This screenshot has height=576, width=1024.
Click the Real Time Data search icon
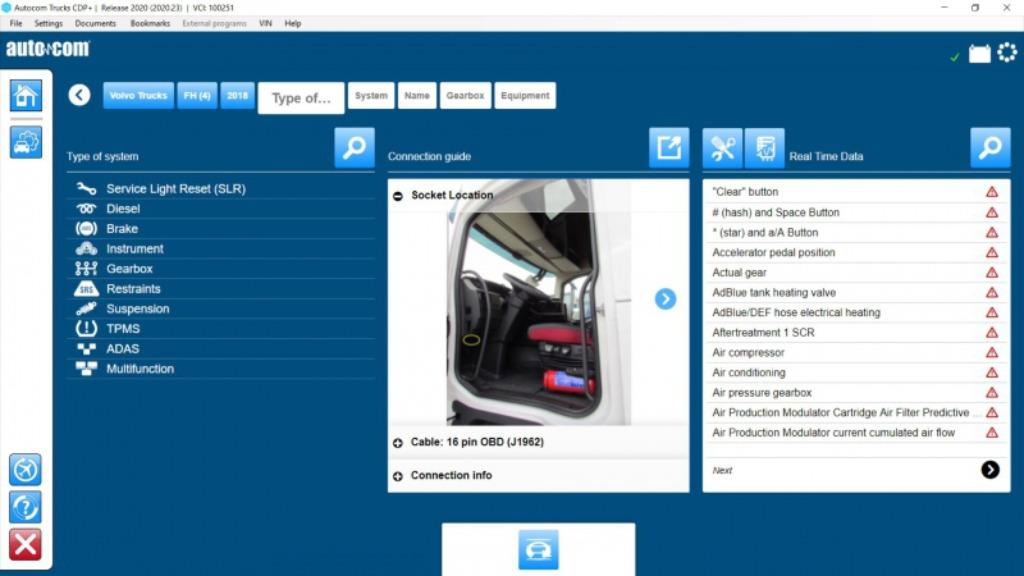tap(989, 147)
